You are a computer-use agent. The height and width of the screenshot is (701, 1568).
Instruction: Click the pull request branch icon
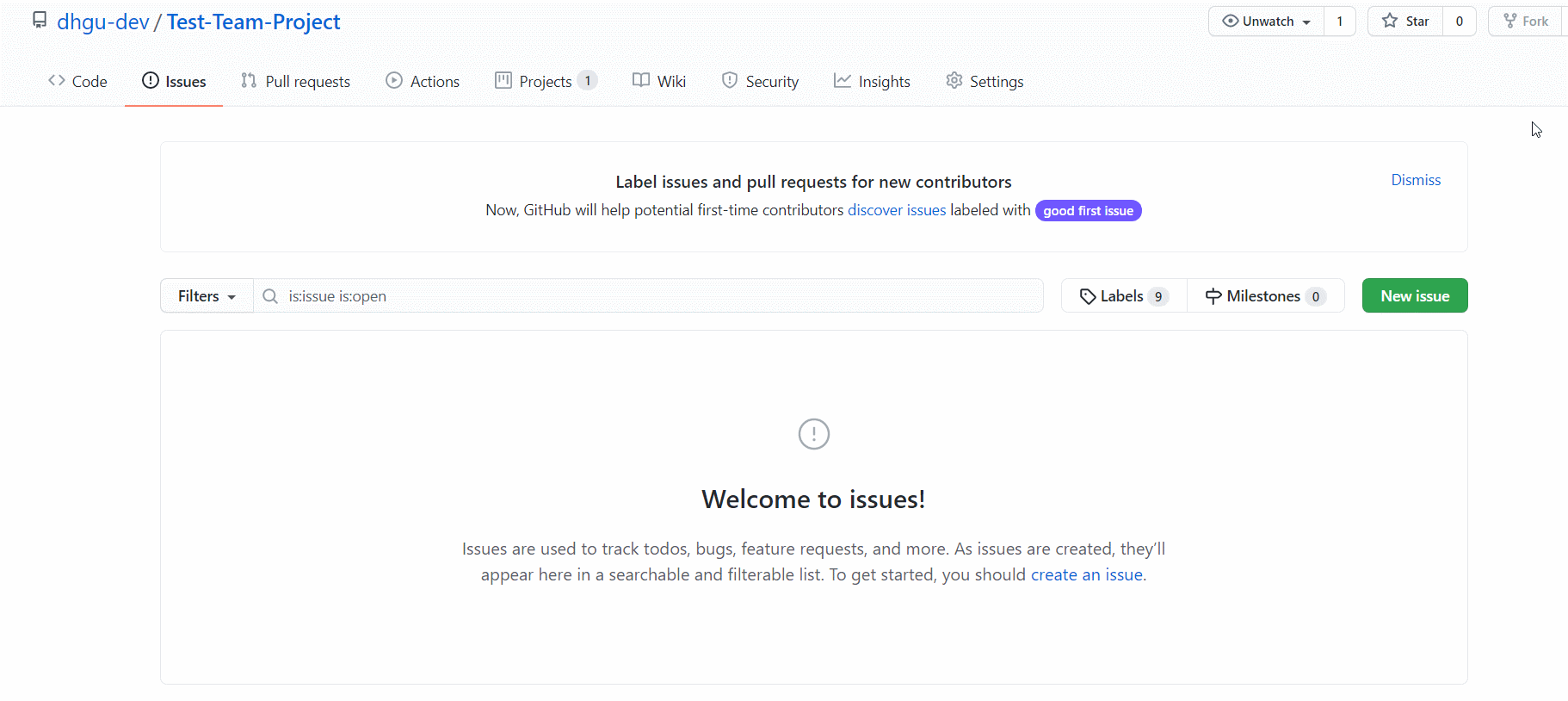(249, 80)
